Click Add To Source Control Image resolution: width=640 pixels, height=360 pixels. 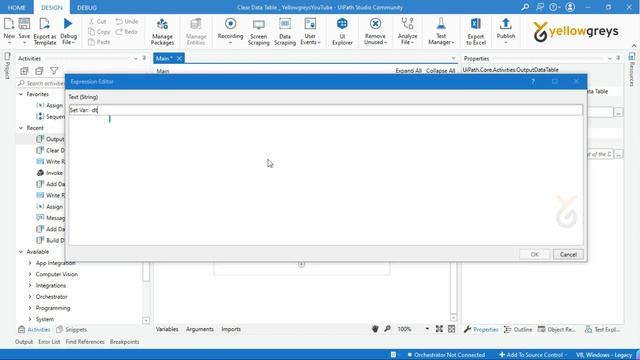[x=533, y=355]
